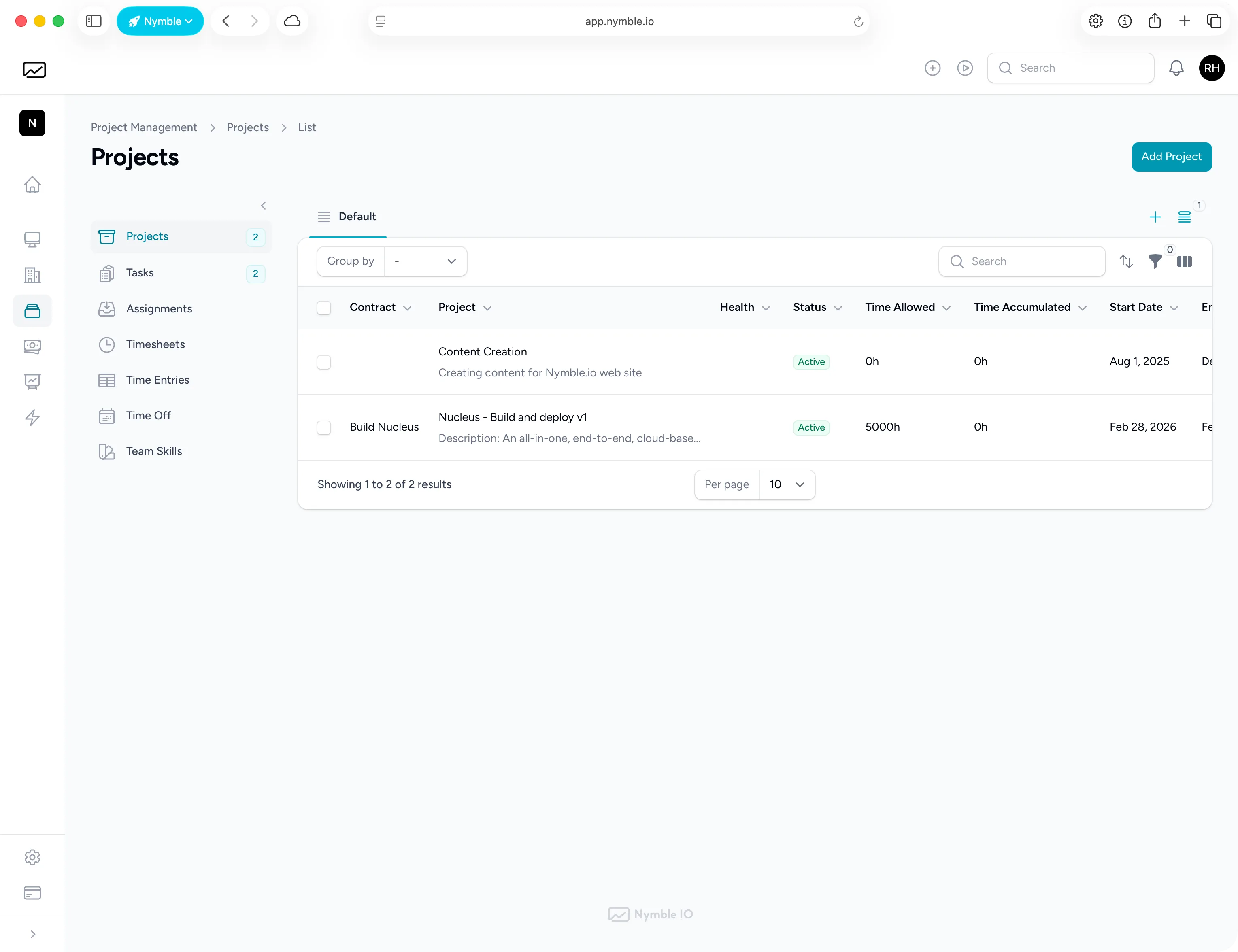
Task: Select the Content Creation row checkbox
Action: coord(324,361)
